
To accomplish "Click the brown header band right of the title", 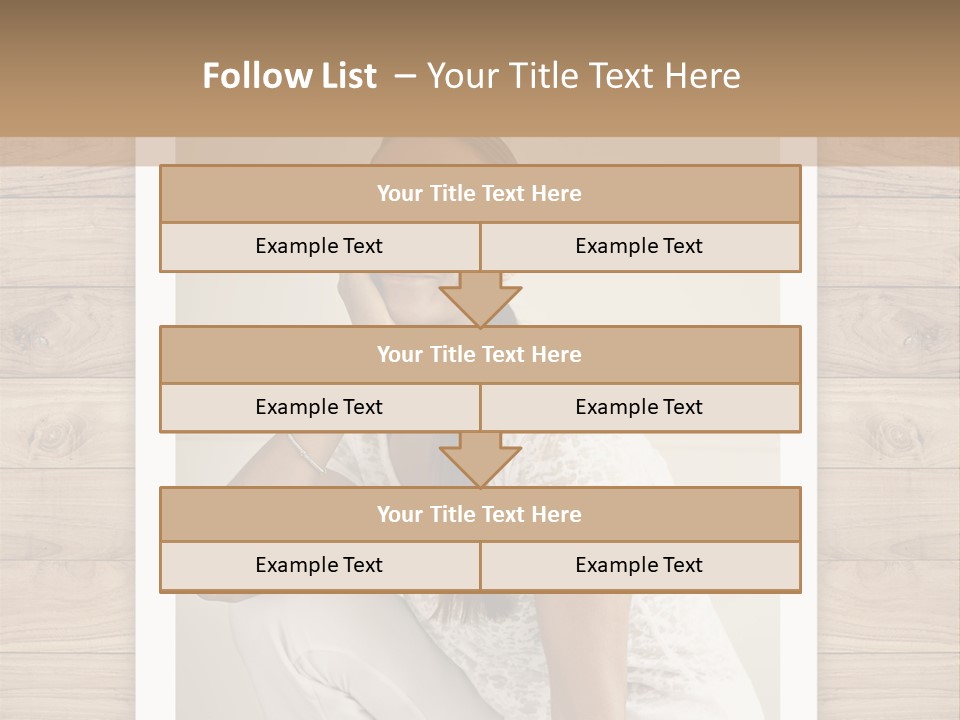I will point(860,70).
